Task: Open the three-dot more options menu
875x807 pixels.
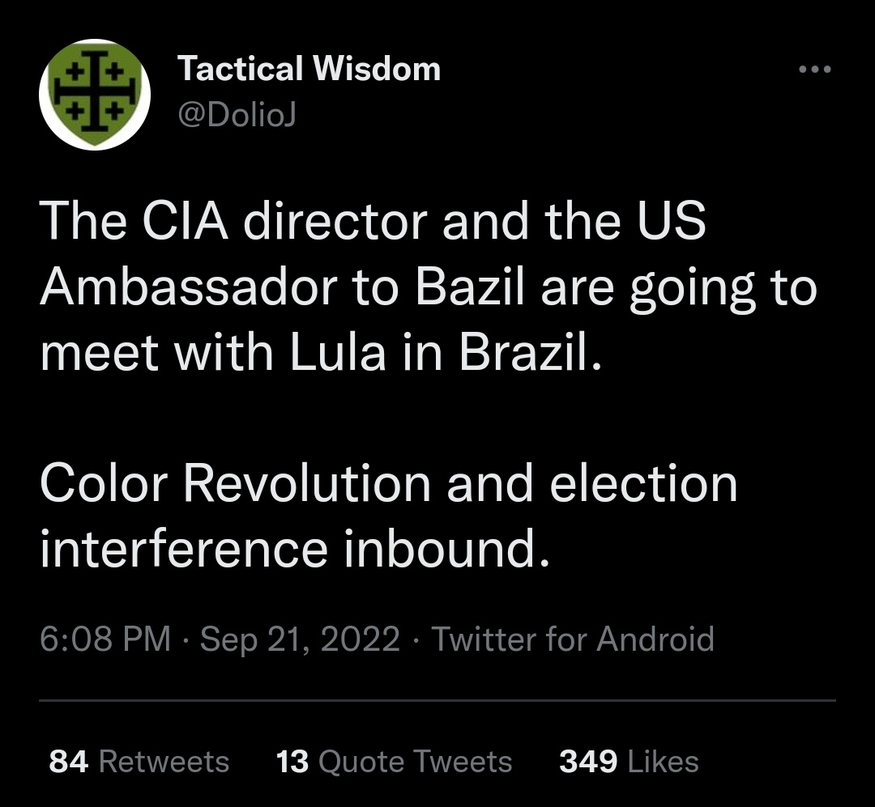Action: pyautogui.click(x=815, y=69)
